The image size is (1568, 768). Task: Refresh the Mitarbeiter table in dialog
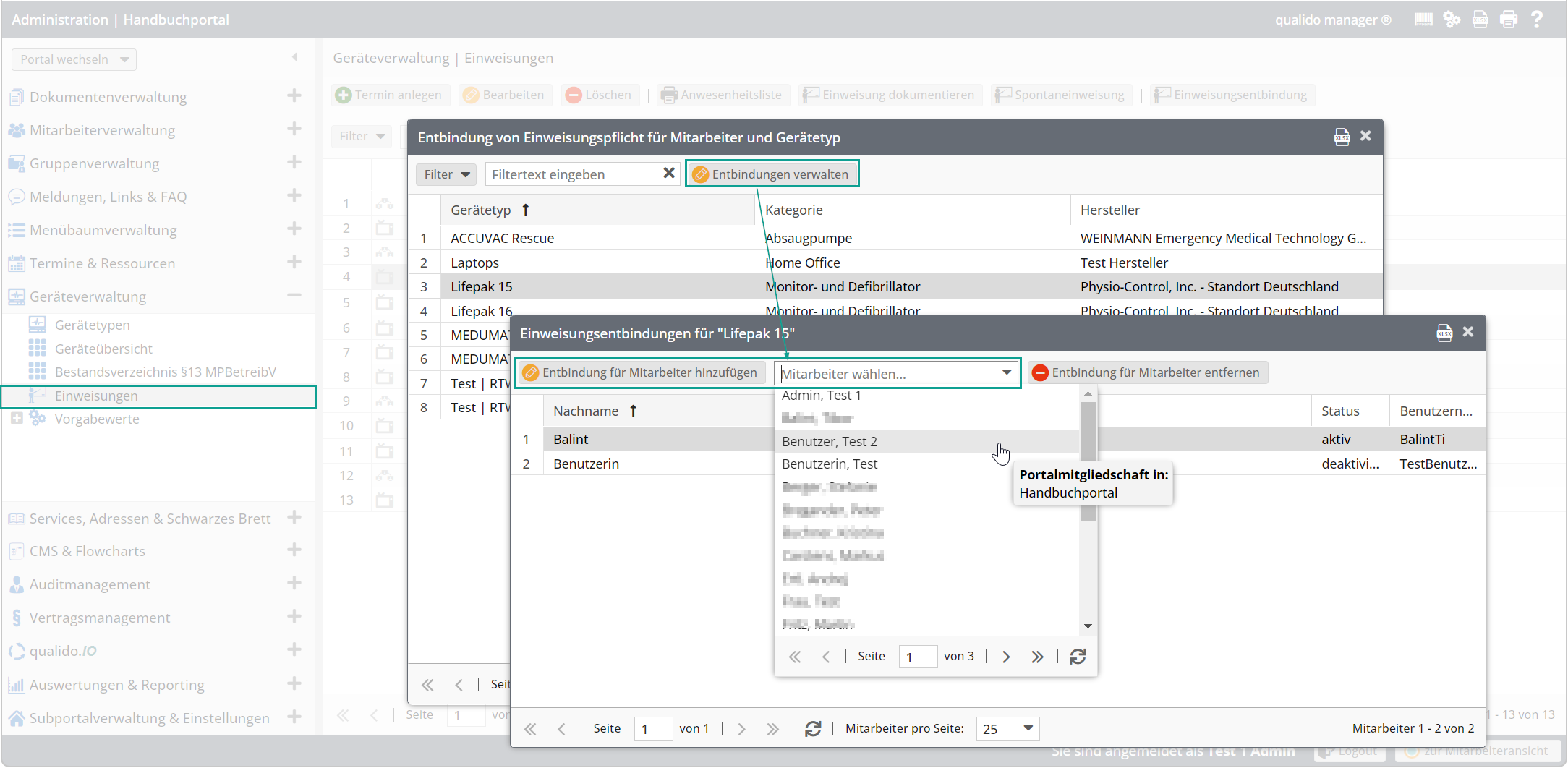(x=813, y=729)
